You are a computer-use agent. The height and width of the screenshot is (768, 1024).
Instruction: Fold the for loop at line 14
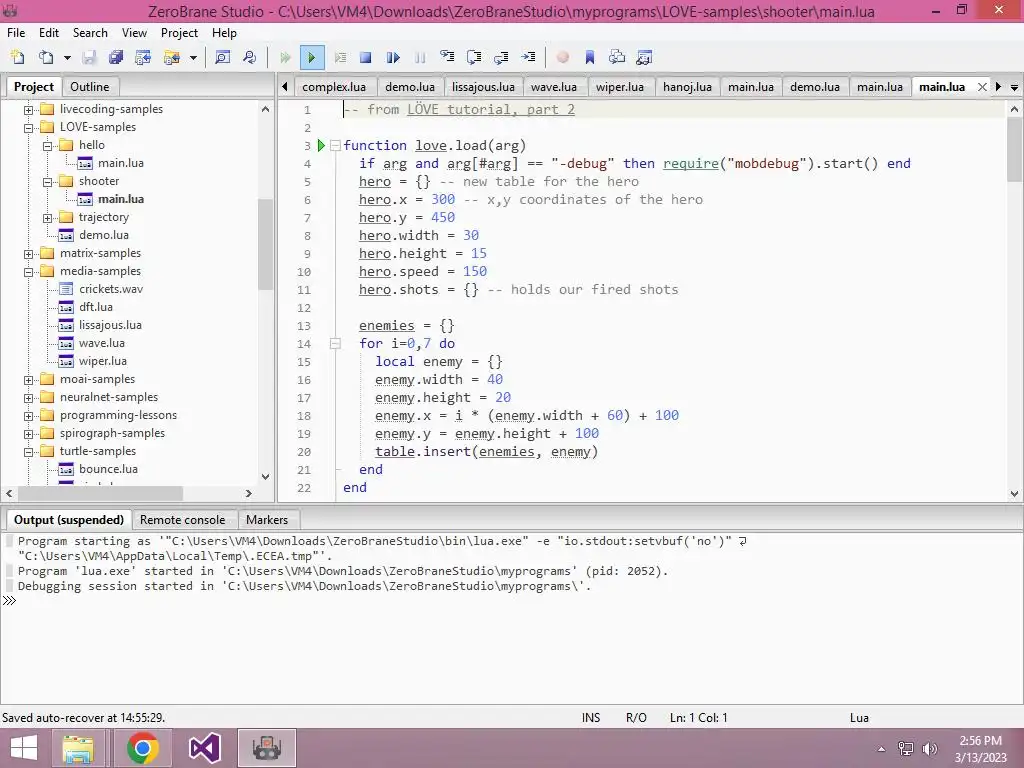coord(335,344)
